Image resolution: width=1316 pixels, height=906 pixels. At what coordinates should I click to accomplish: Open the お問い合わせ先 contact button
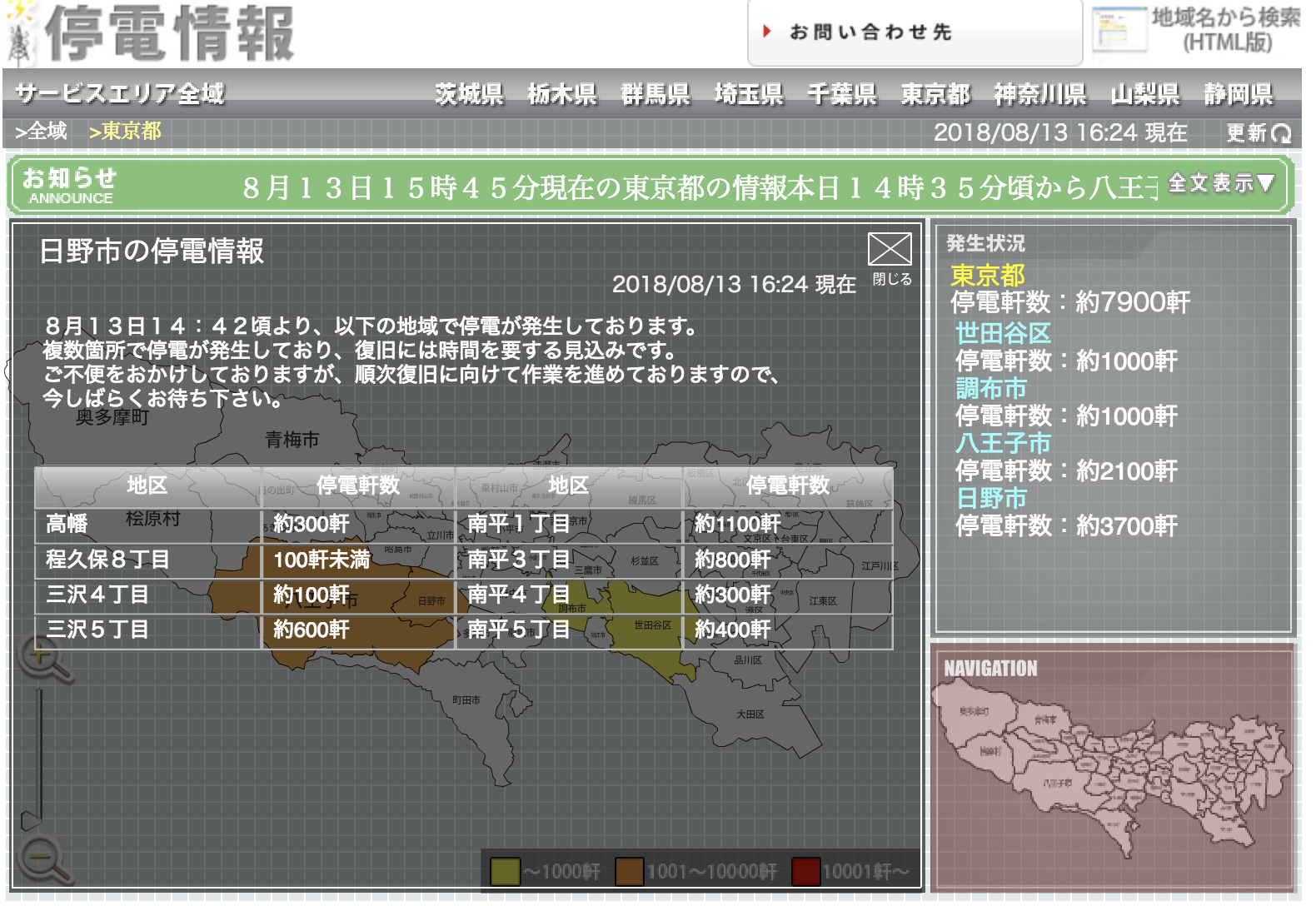click(914, 32)
